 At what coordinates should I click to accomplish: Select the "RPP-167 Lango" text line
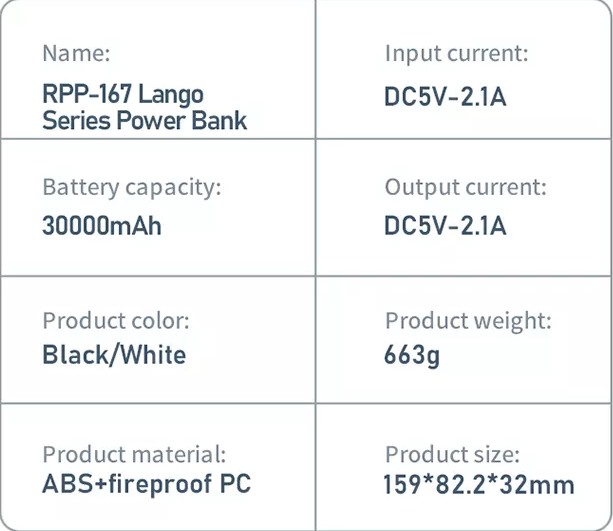click(123, 95)
